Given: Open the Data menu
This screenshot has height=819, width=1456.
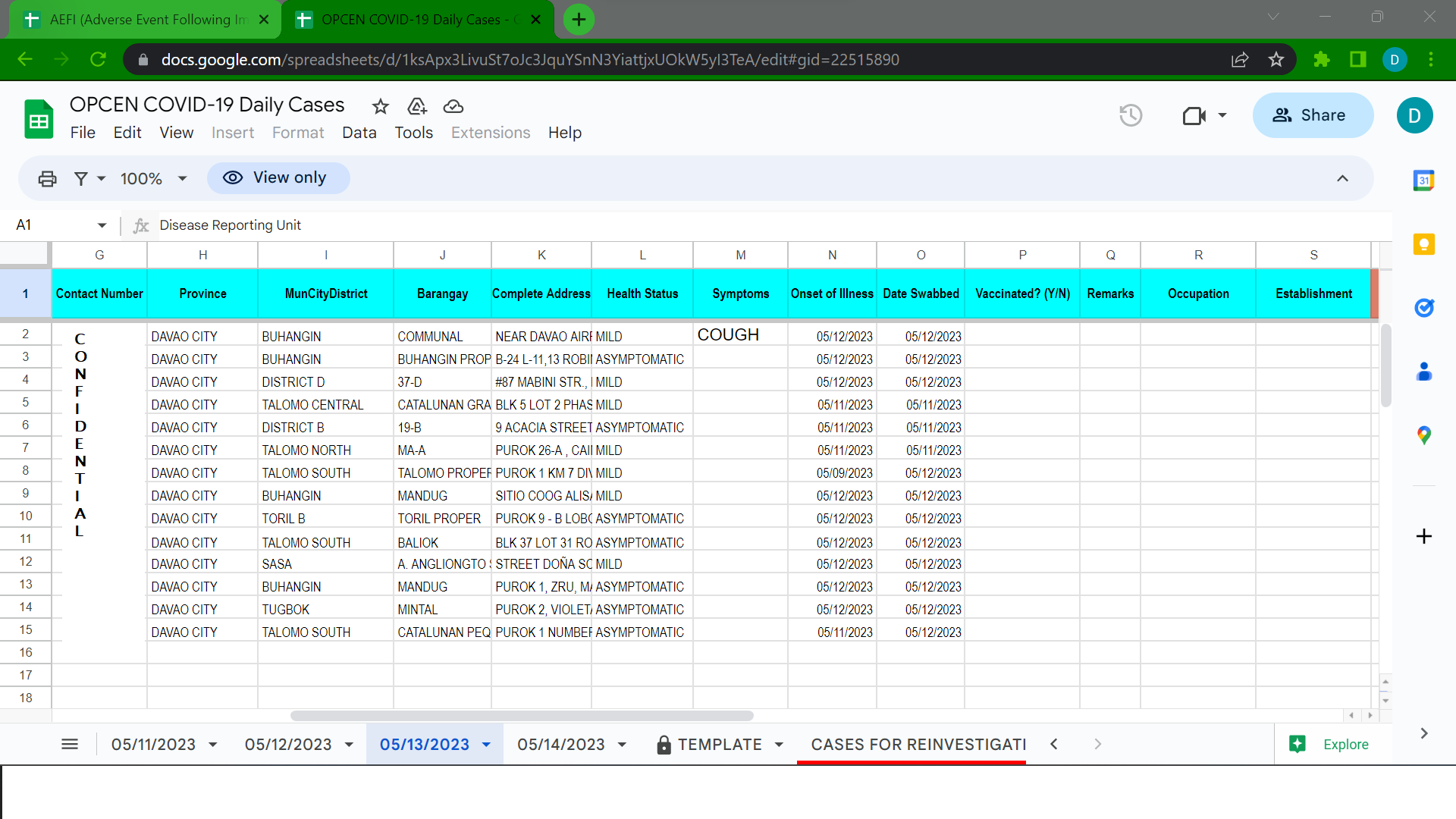Looking at the screenshot, I should 359,133.
